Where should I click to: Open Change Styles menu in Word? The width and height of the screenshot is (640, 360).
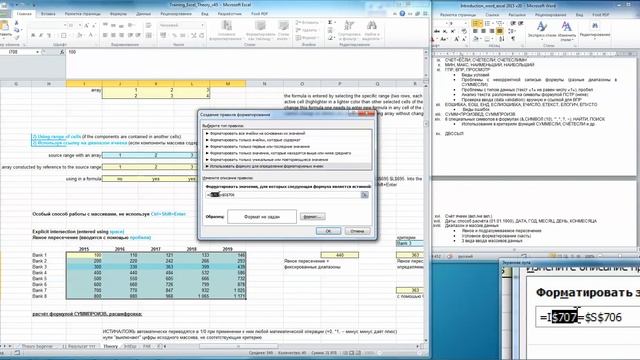coord(567,31)
